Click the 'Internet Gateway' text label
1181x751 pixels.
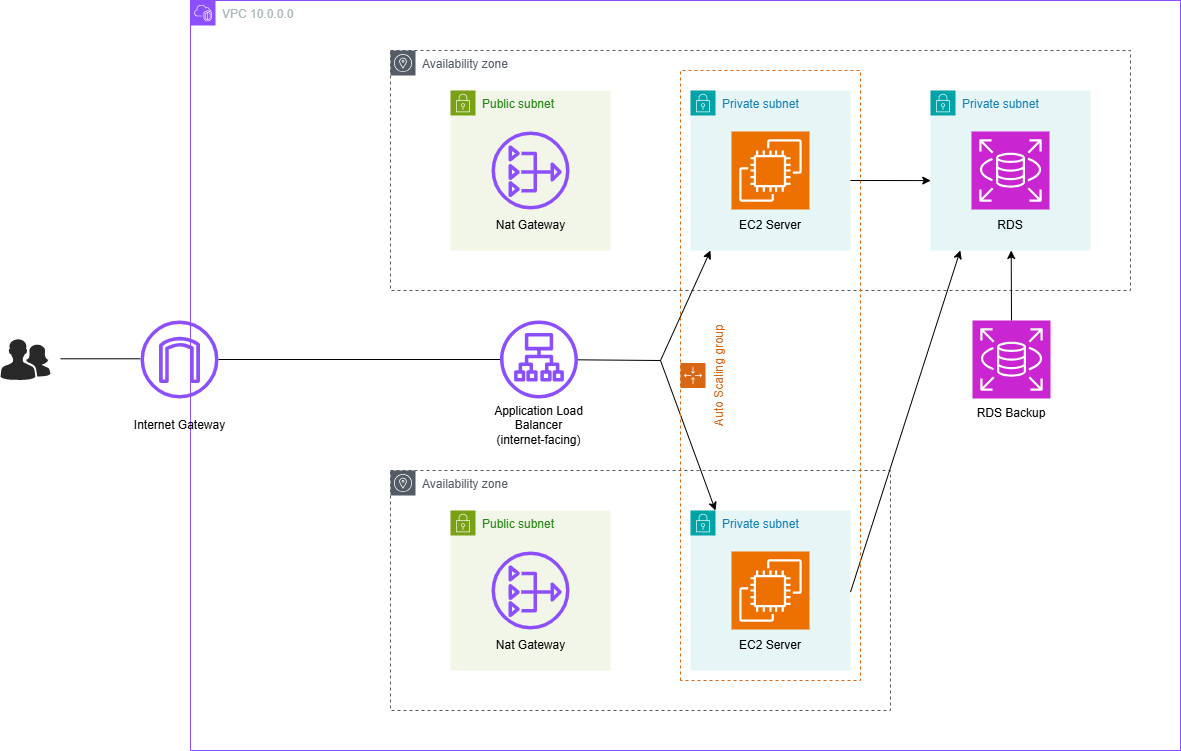pyautogui.click(x=179, y=425)
